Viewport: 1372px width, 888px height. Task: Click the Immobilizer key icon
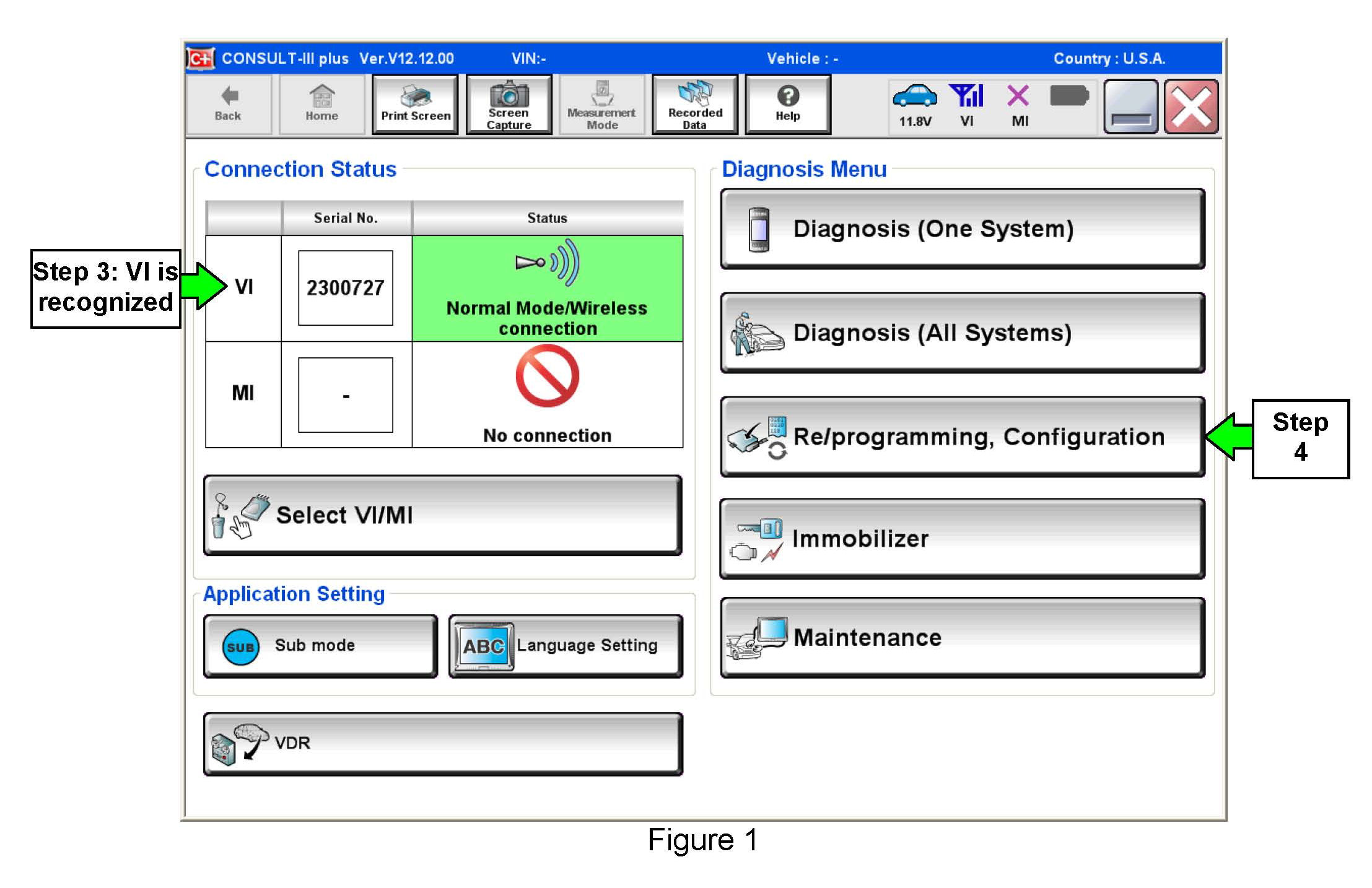pyautogui.click(x=756, y=540)
